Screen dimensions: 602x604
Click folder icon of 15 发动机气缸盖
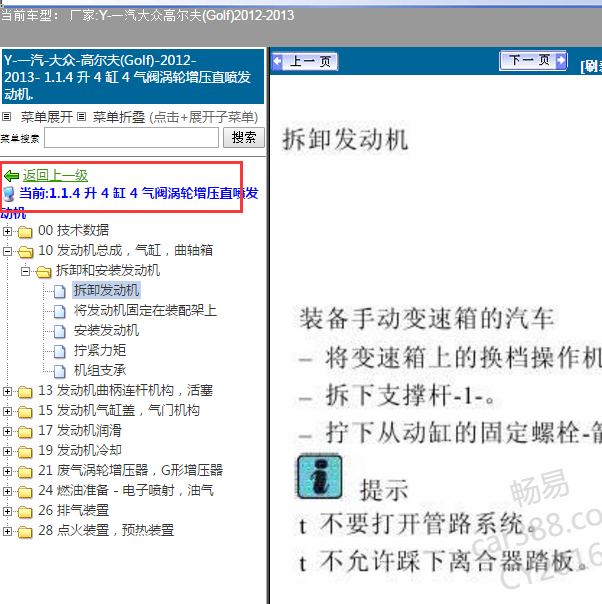(x=25, y=412)
